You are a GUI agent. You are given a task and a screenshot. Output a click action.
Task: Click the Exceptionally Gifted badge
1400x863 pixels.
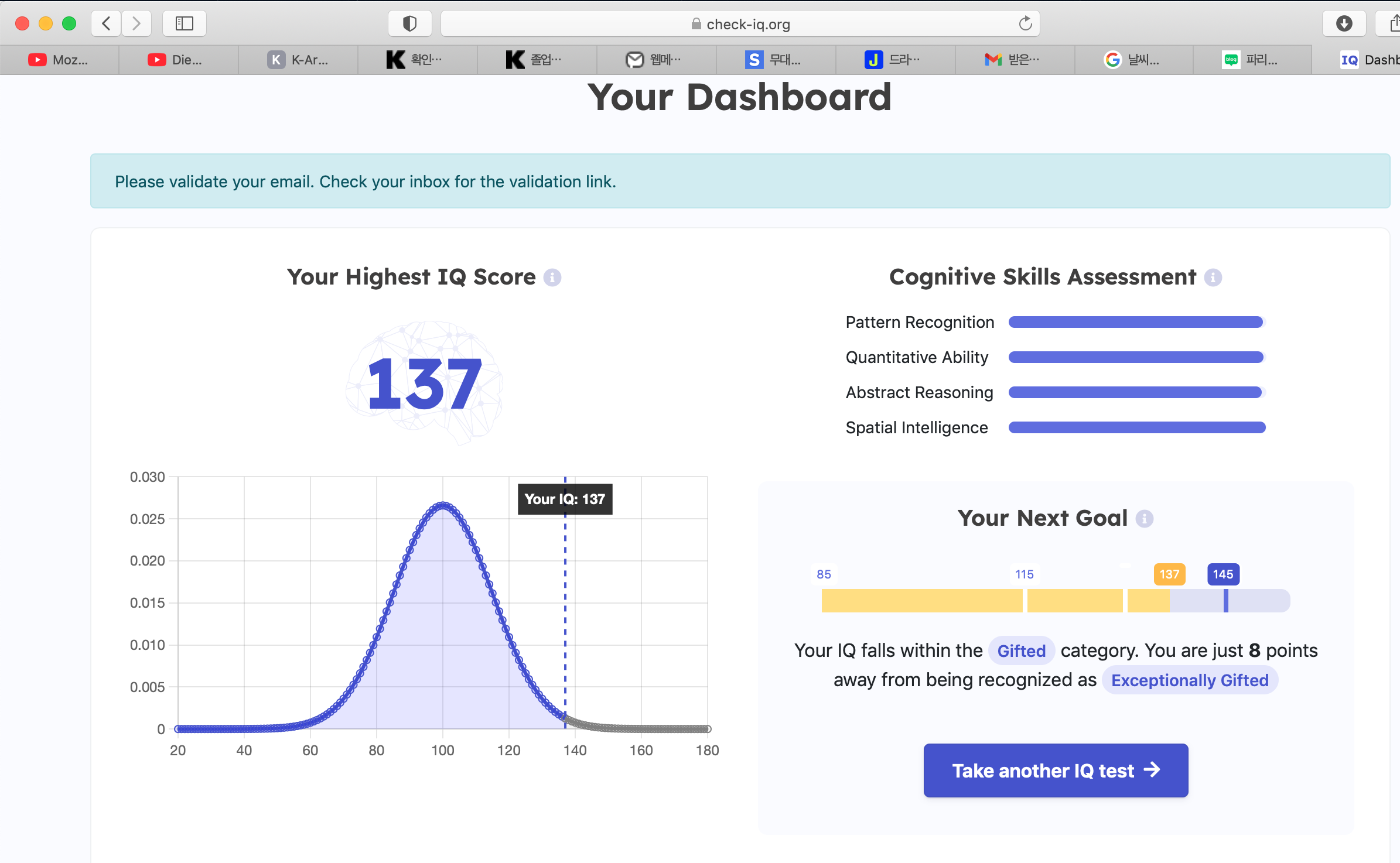[1190, 680]
